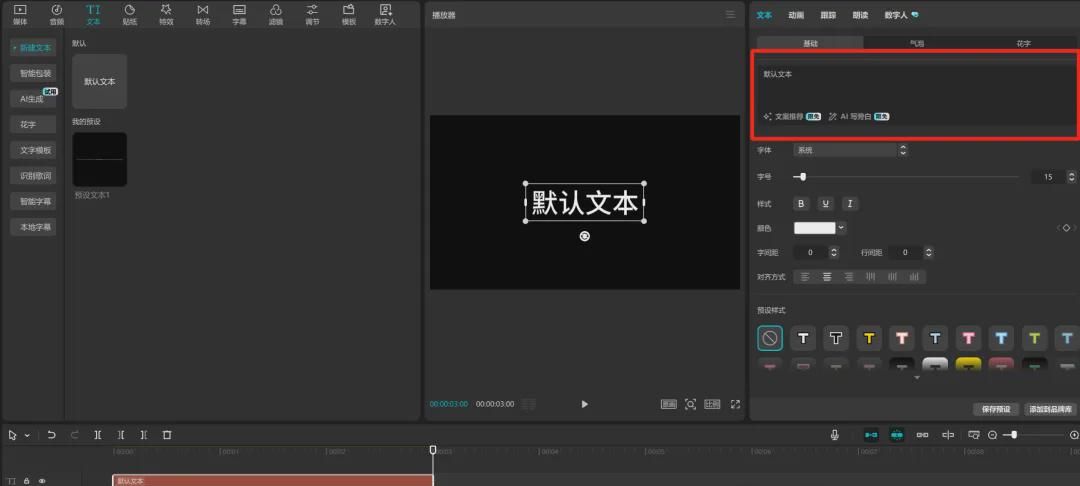The height and width of the screenshot is (486, 1080).
Task: Open the 数字人 (Digital human) toolbar icon
Action: coord(385,14)
